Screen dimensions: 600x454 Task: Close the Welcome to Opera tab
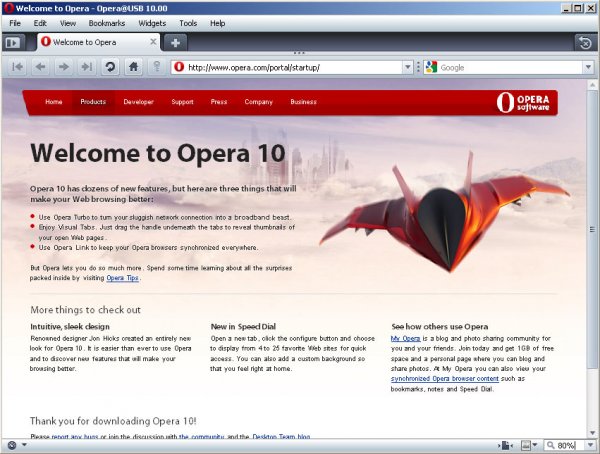point(153,41)
